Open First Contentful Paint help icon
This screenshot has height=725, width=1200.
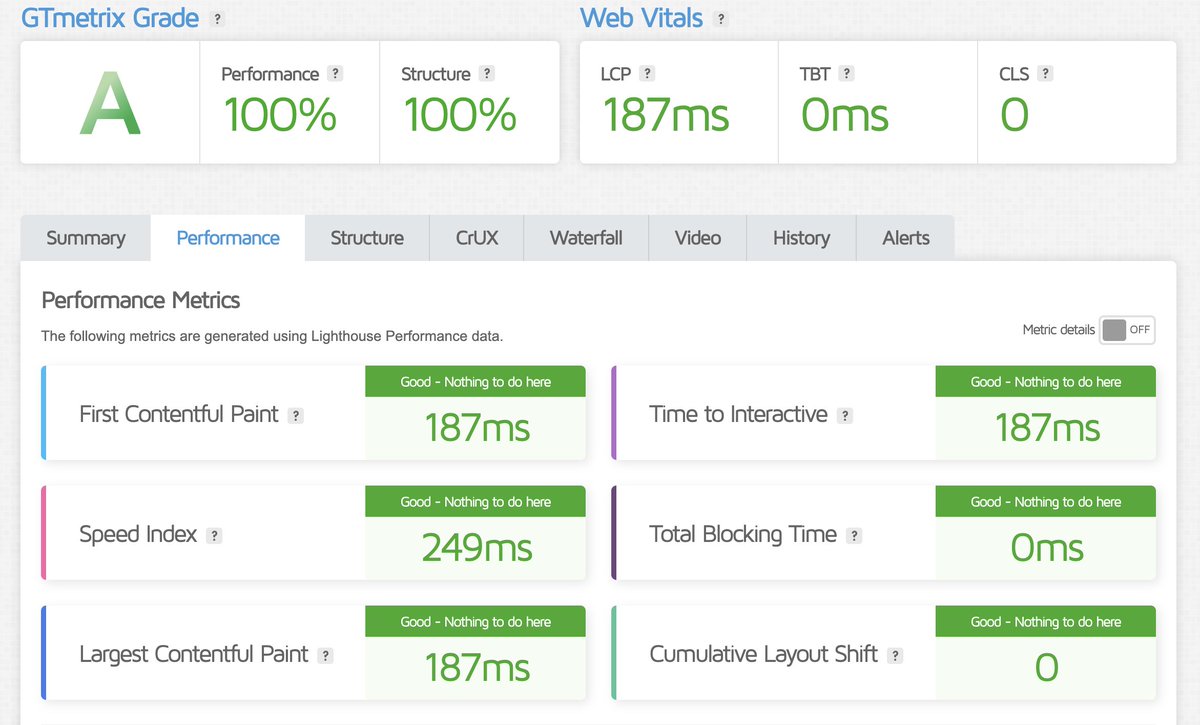pos(295,416)
